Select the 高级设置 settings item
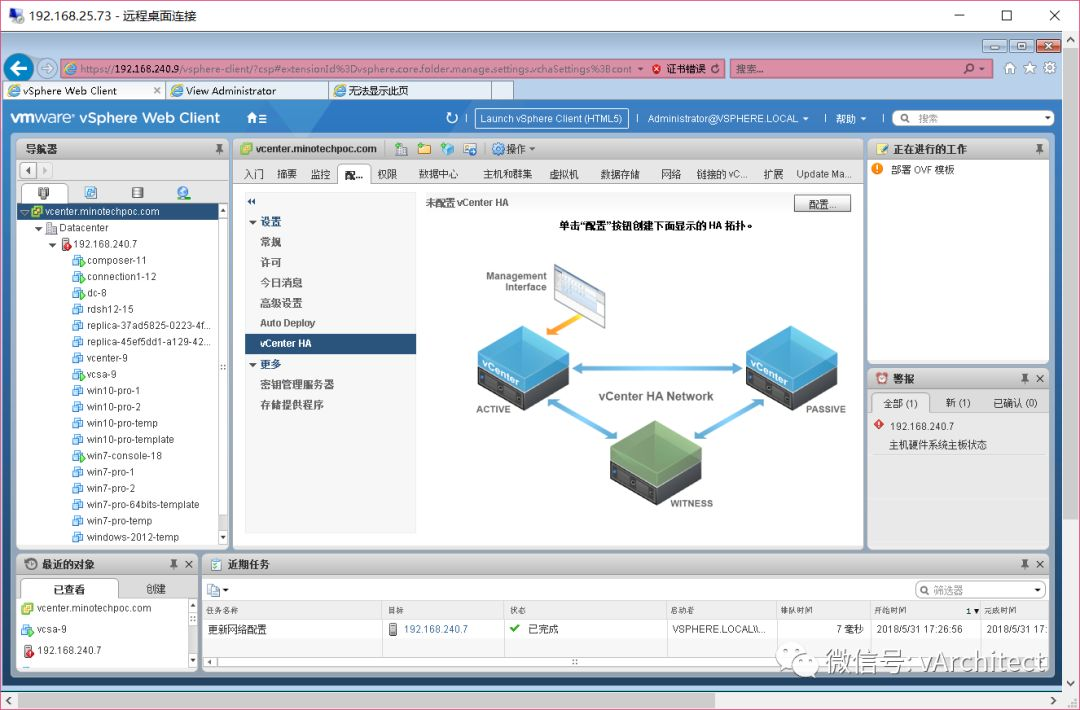 point(281,303)
